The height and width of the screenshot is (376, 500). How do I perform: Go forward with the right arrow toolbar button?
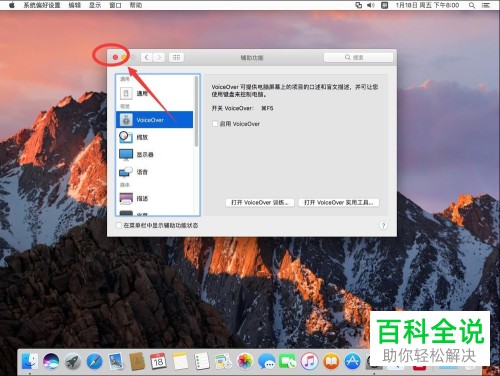coord(159,57)
